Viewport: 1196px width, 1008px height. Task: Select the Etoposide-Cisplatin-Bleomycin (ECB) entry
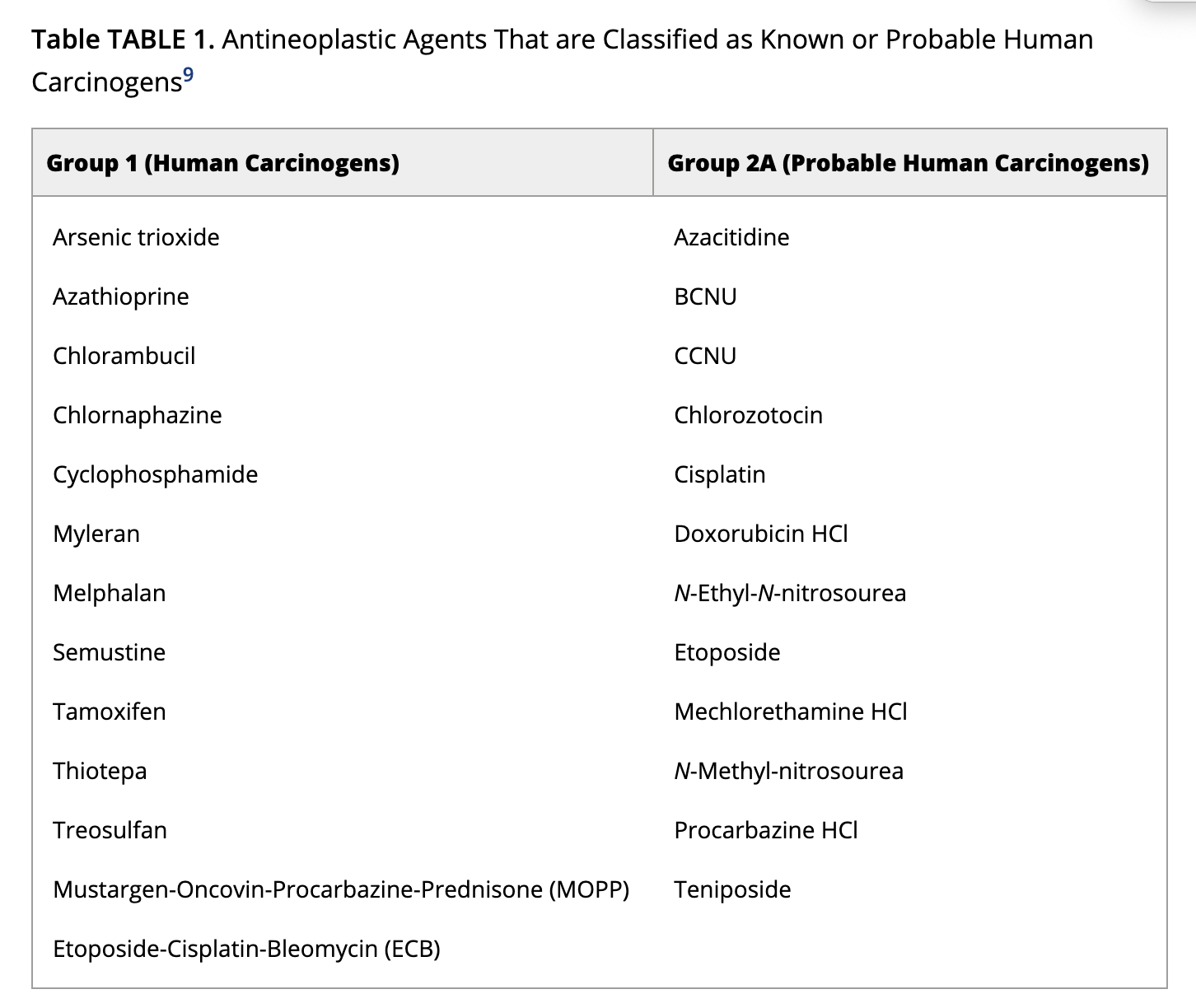246,950
